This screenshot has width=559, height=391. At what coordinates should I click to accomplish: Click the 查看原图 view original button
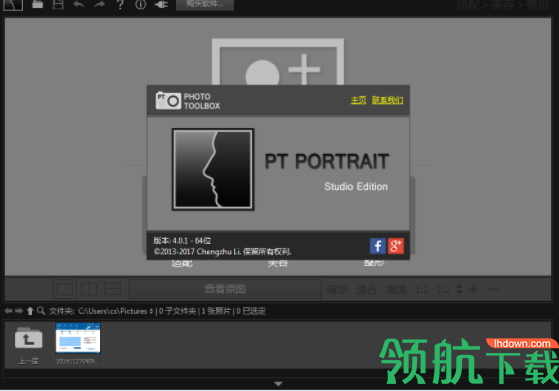click(225, 289)
